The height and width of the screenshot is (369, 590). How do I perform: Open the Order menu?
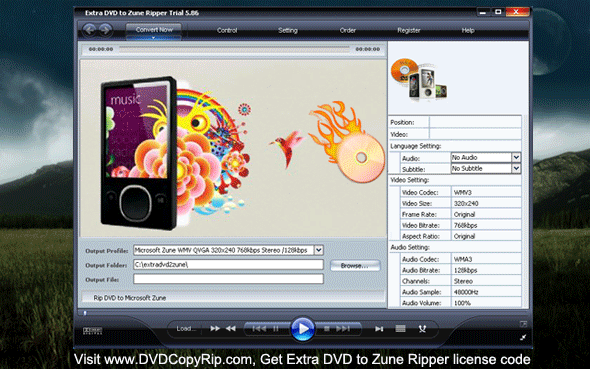(347, 30)
